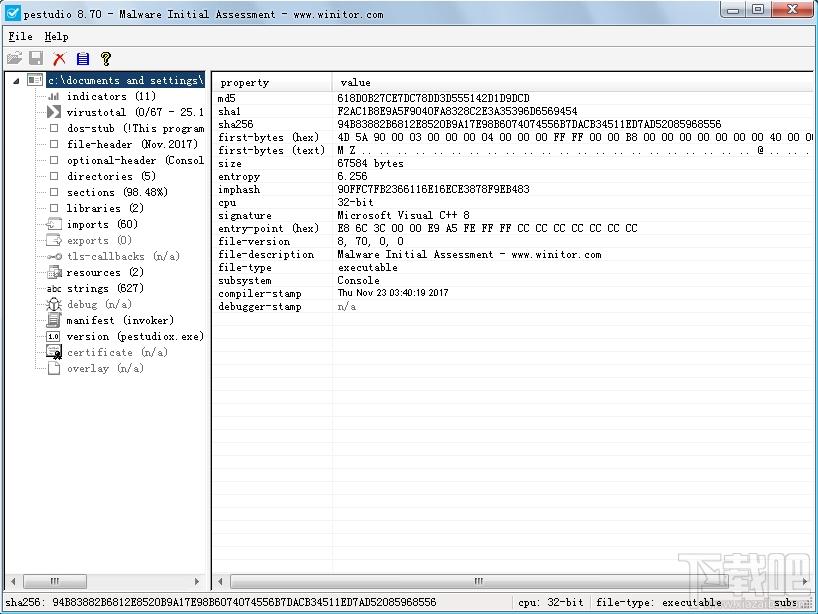This screenshot has height=614, width=818.
Task: Click the status bar sha256 entry
Action: pyautogui.click(x=221, y=603)
